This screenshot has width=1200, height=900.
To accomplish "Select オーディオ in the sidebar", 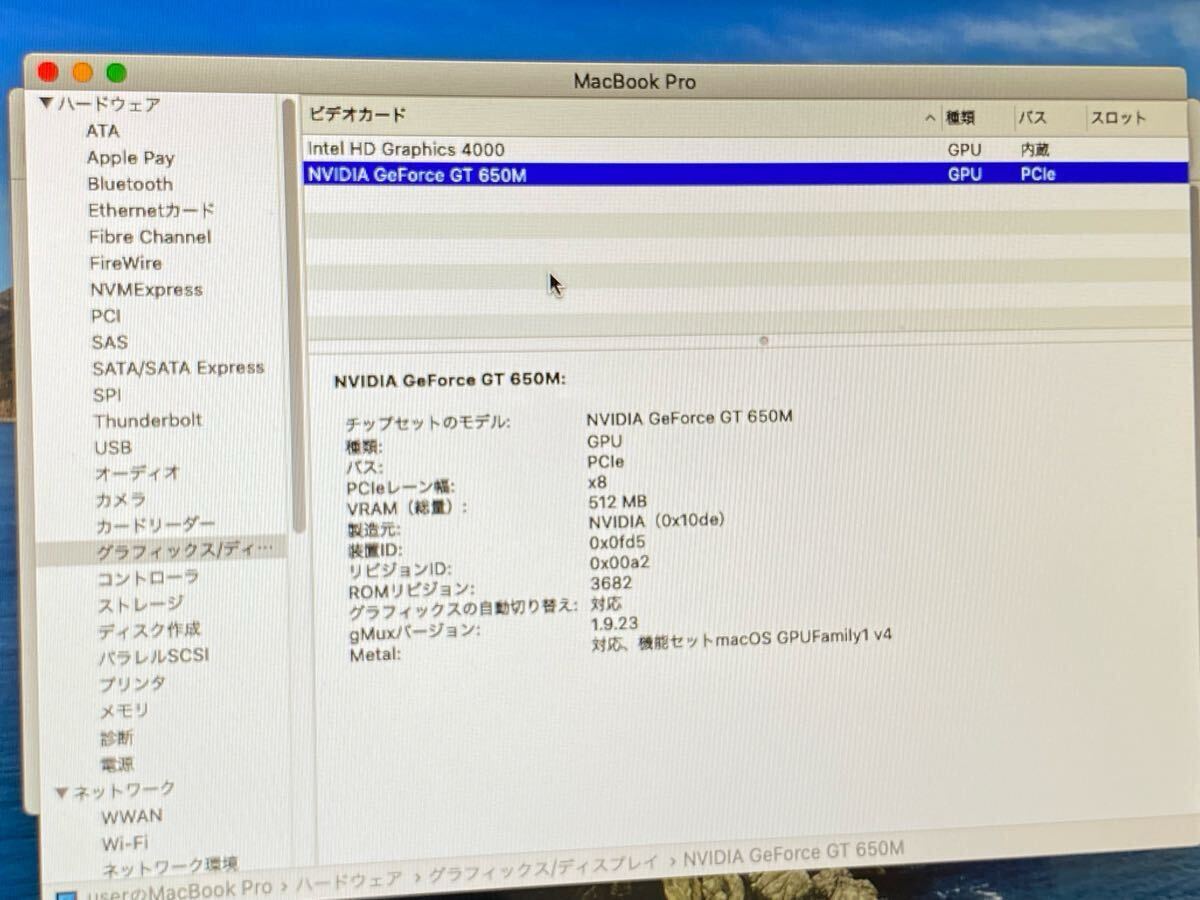I will coord(137,473).
